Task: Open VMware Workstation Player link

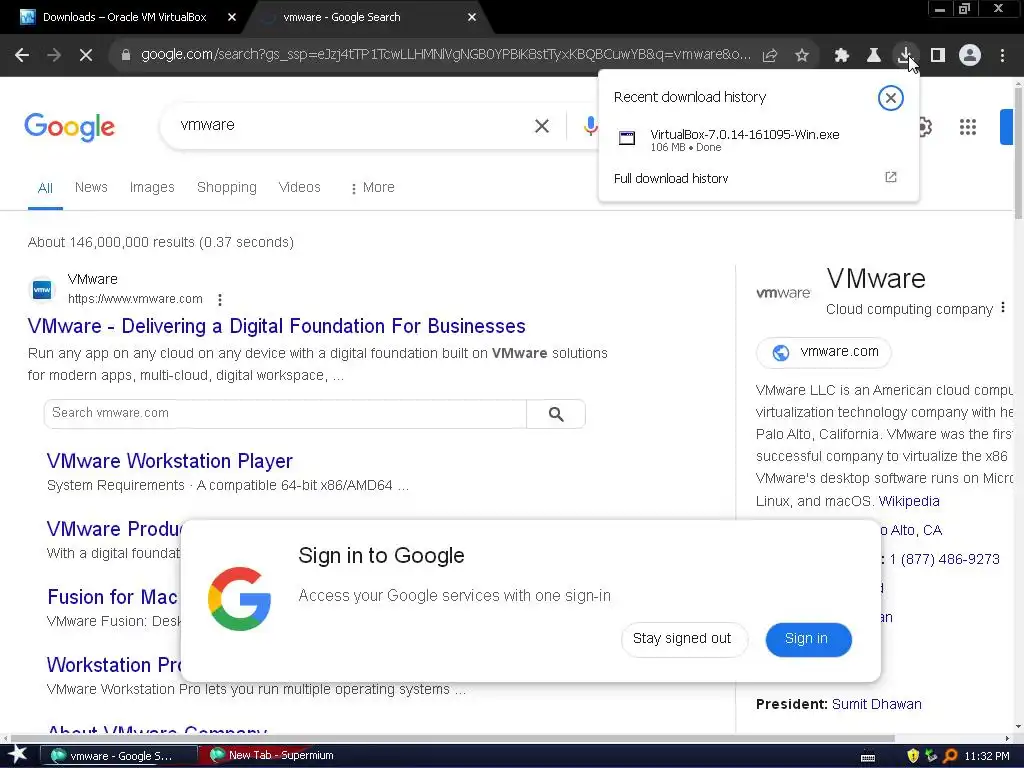Action: tap(170, 461)
